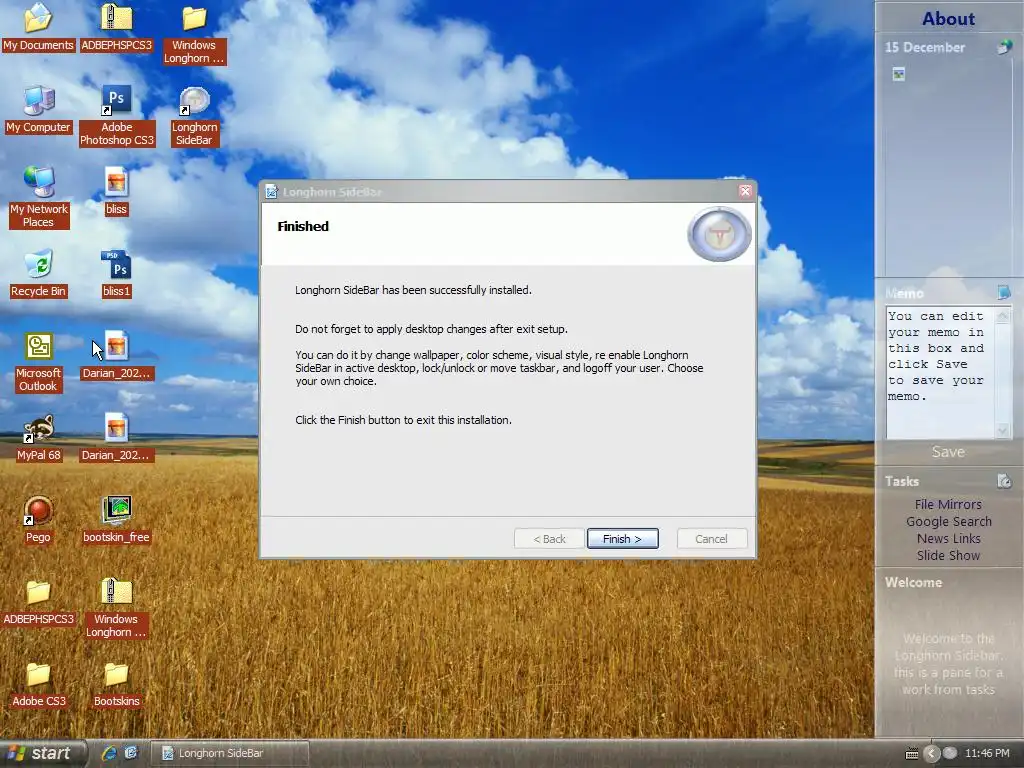
Task: Click memo scrollbar down arrow
Action: pyautogui.click(x=1002, y=430)
